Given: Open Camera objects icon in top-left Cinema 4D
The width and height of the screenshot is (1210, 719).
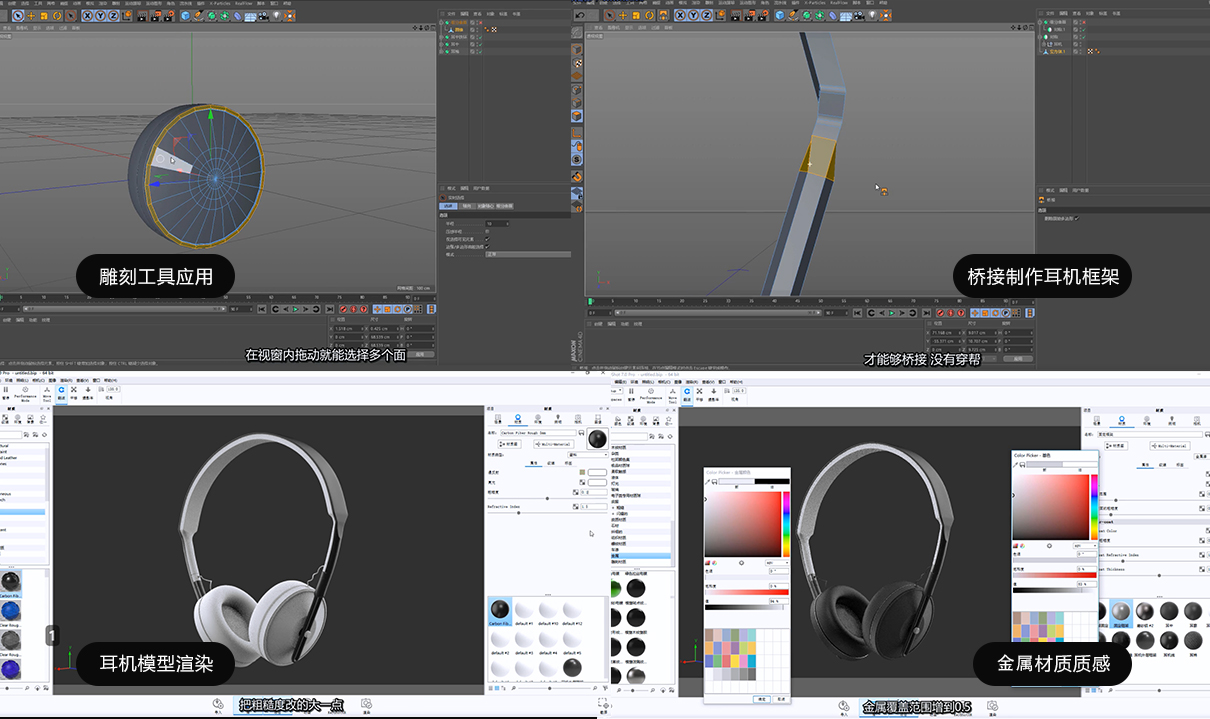Looking at the screenshot, I should tap(263, 15).
